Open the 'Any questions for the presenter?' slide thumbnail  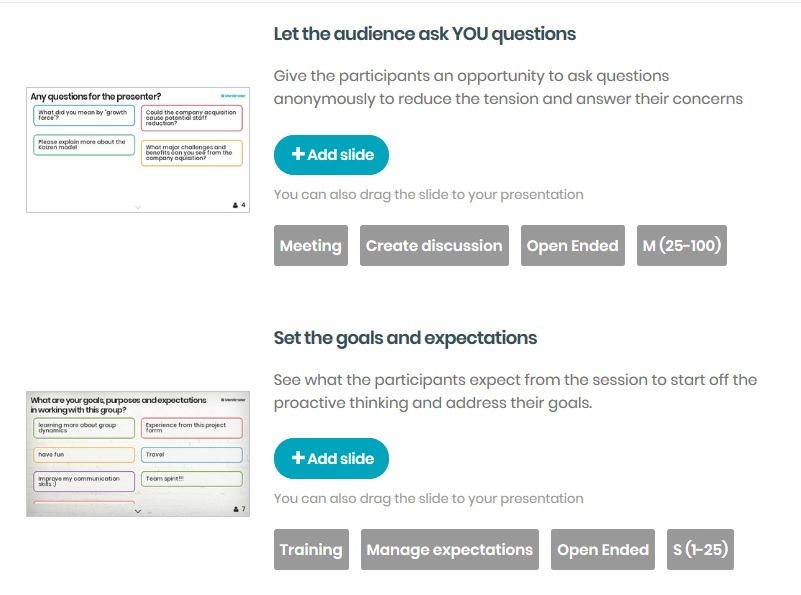(138, 150)
